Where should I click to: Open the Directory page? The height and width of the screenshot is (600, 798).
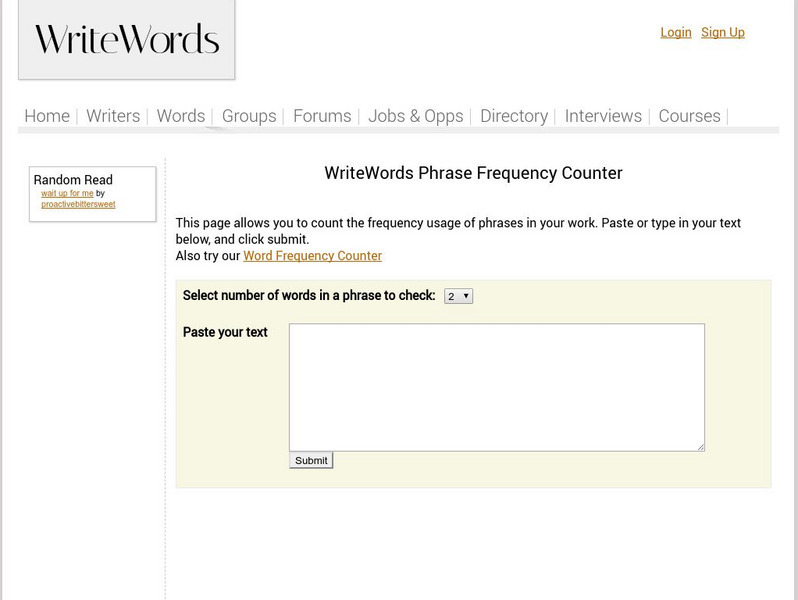click(x=514, y=116)
